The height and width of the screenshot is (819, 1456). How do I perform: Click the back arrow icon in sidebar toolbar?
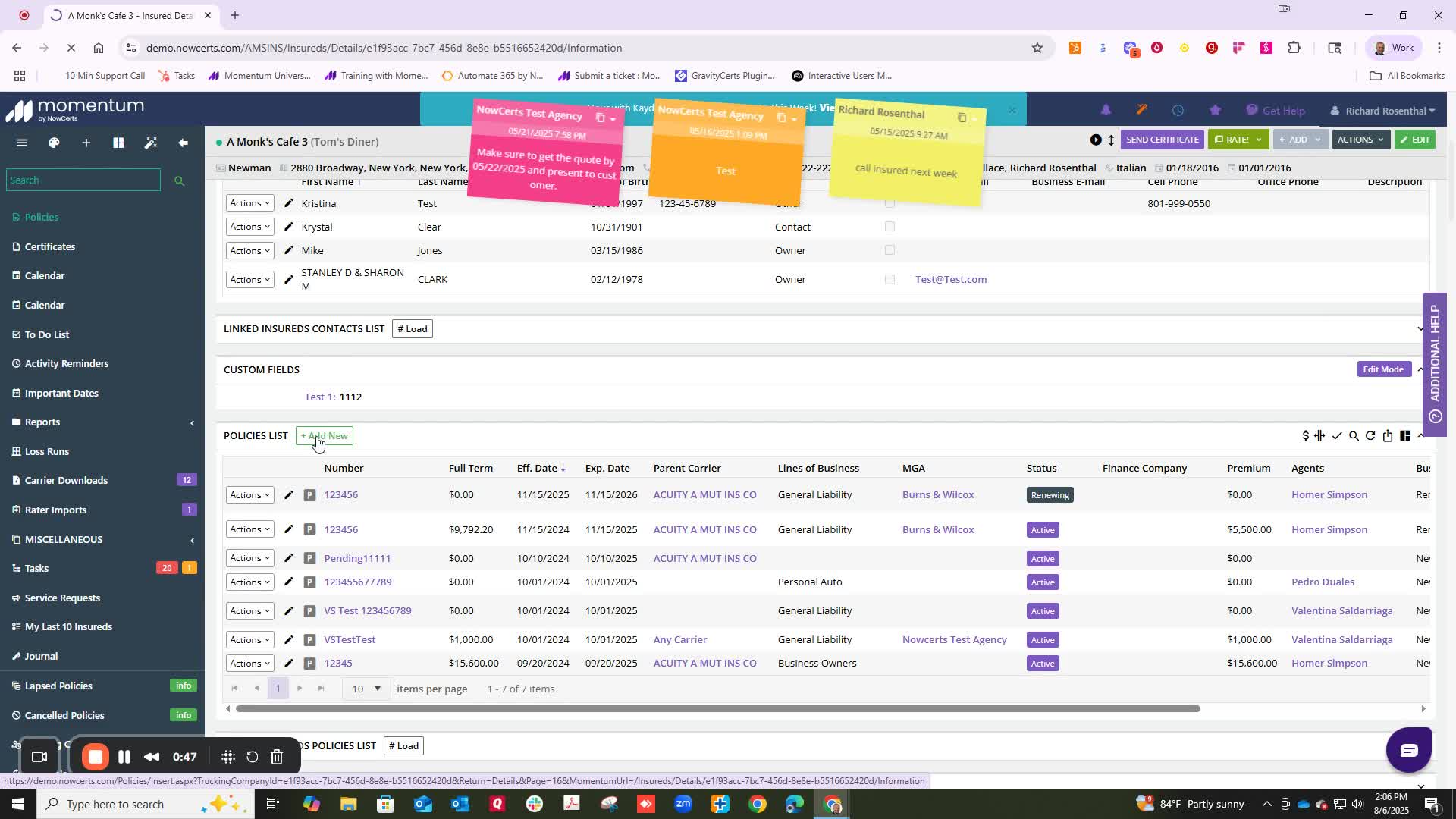tap(183, 143)
